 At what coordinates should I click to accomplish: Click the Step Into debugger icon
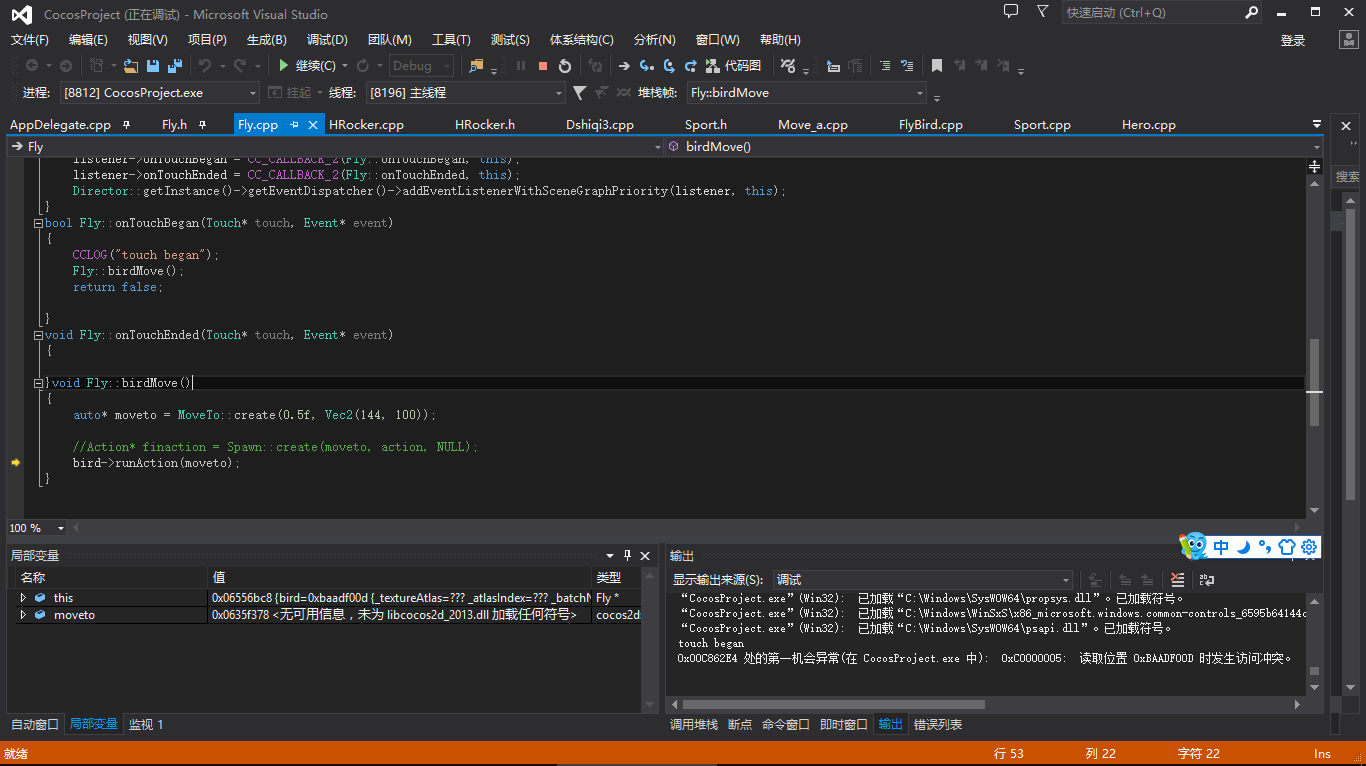coord(646,66)
